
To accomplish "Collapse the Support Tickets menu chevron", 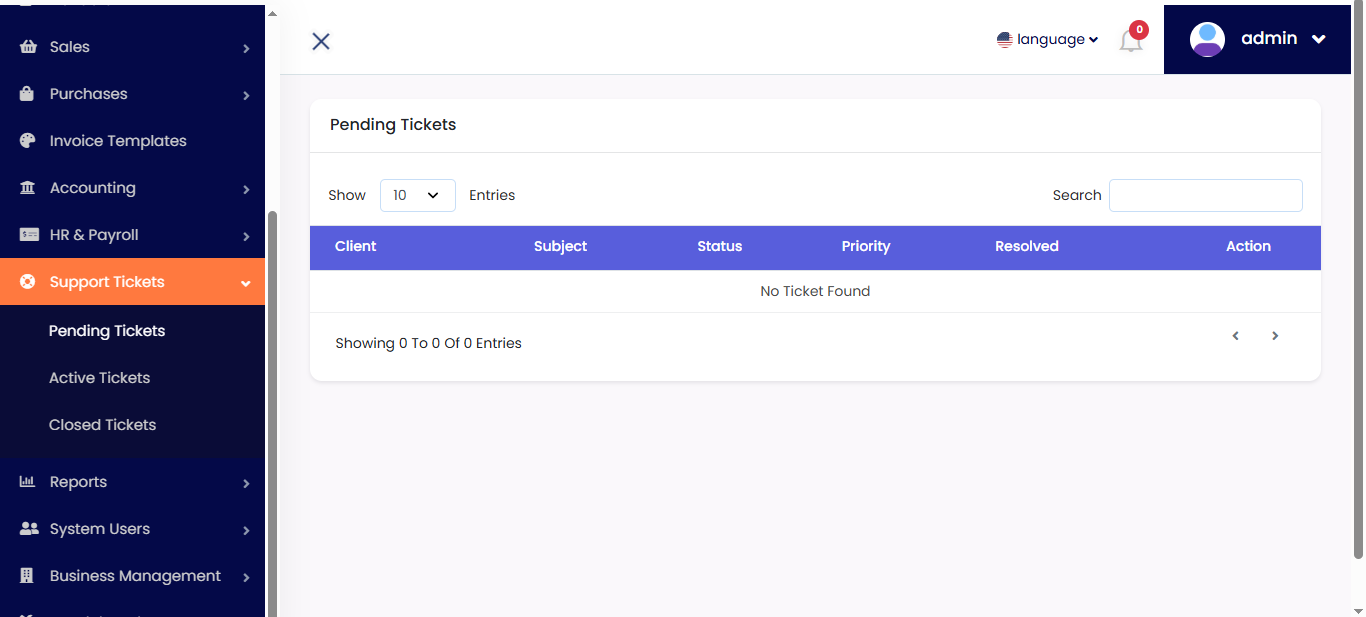I will pyautogui.click(x=246, y=283).
